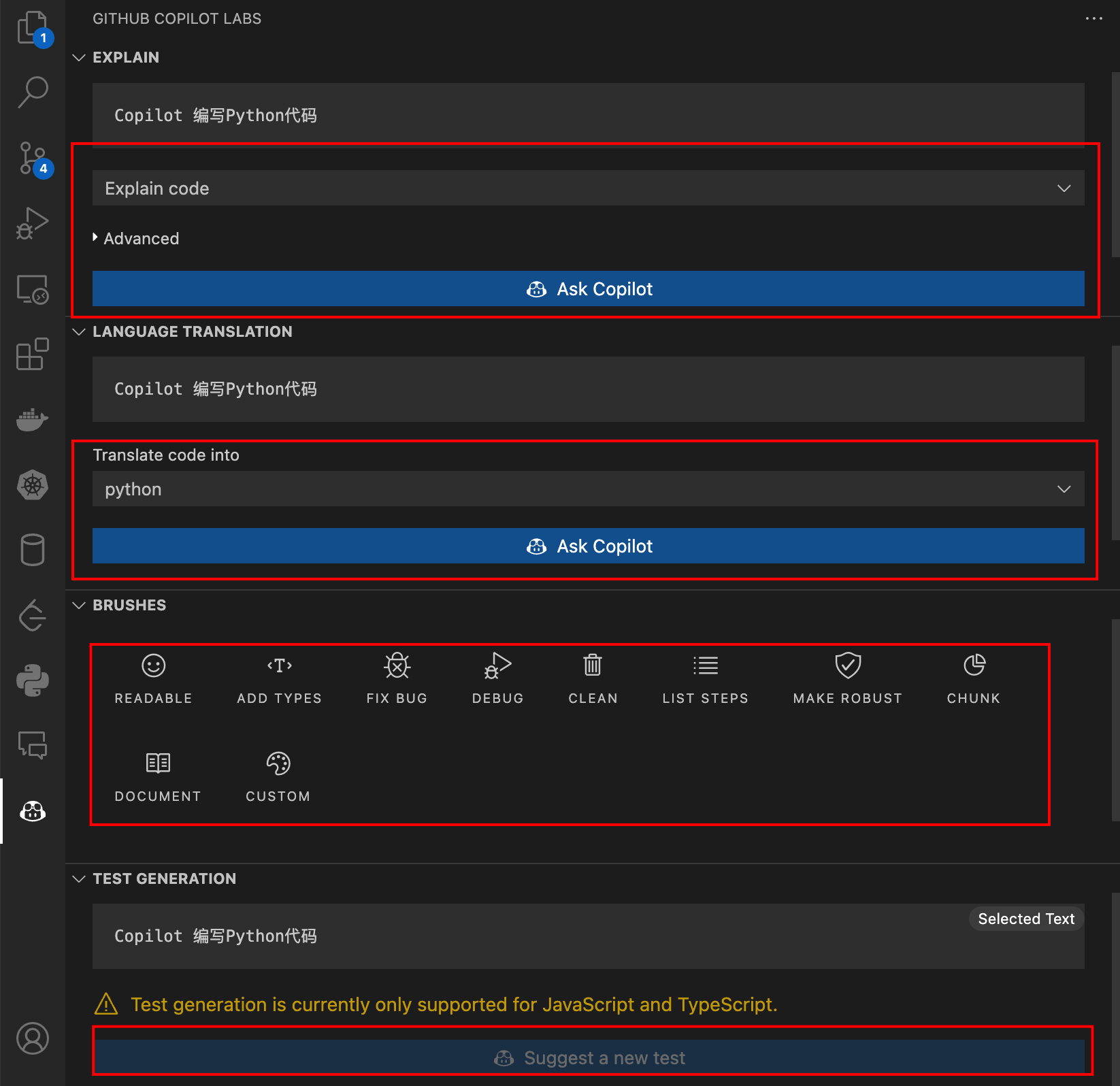Image resolution: width=1120 pixels, height=1086 pixels.
Task: Collapse the LANGUAGE TRANSLATION section
Action: pos(79,331)
